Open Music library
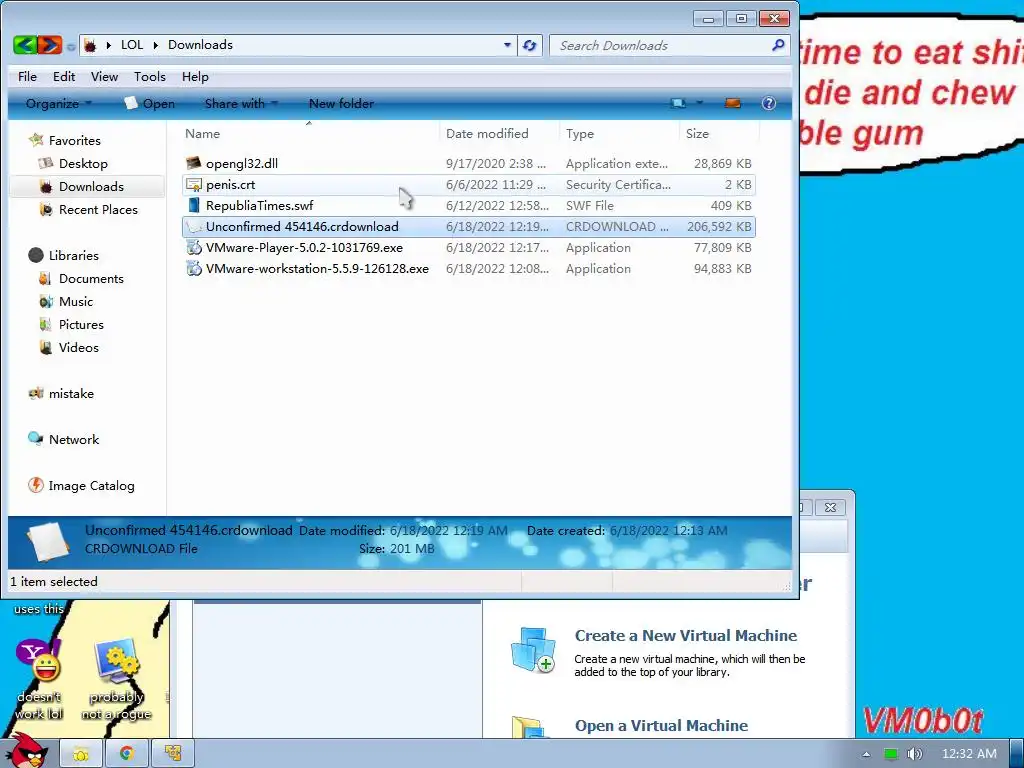 [x=76, y=301]
